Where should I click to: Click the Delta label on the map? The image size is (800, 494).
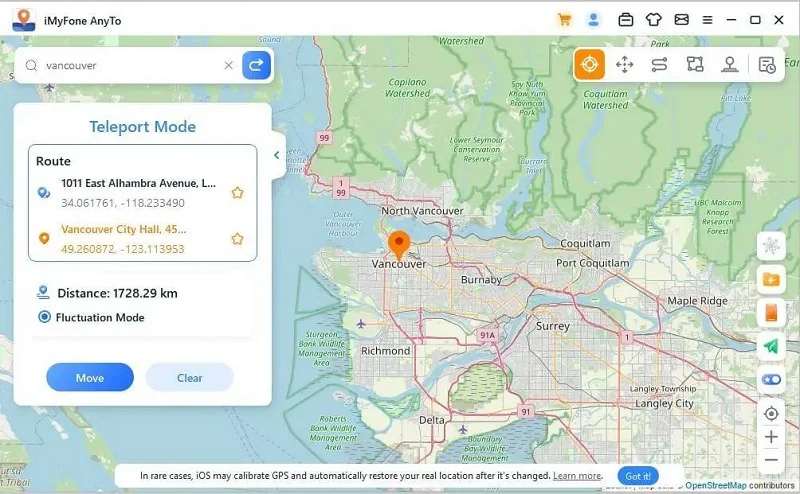(432, 420)
